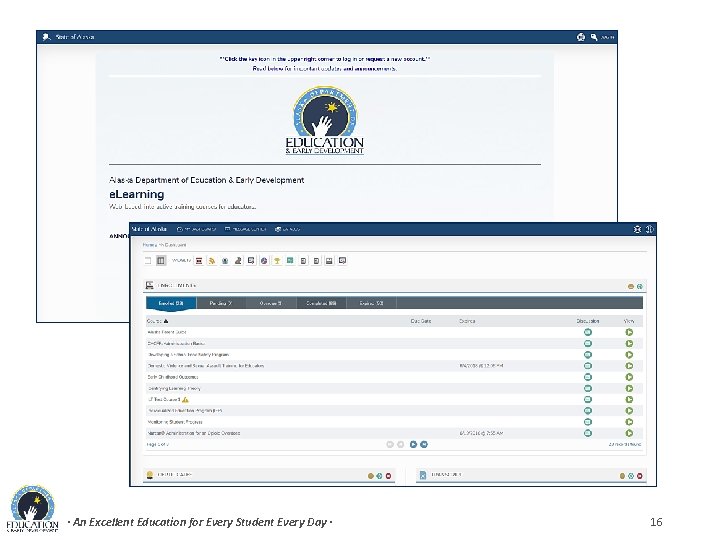Screen dimensions: 720x540
Task: Switch to the Overdue tab
Action: (271, 303)
